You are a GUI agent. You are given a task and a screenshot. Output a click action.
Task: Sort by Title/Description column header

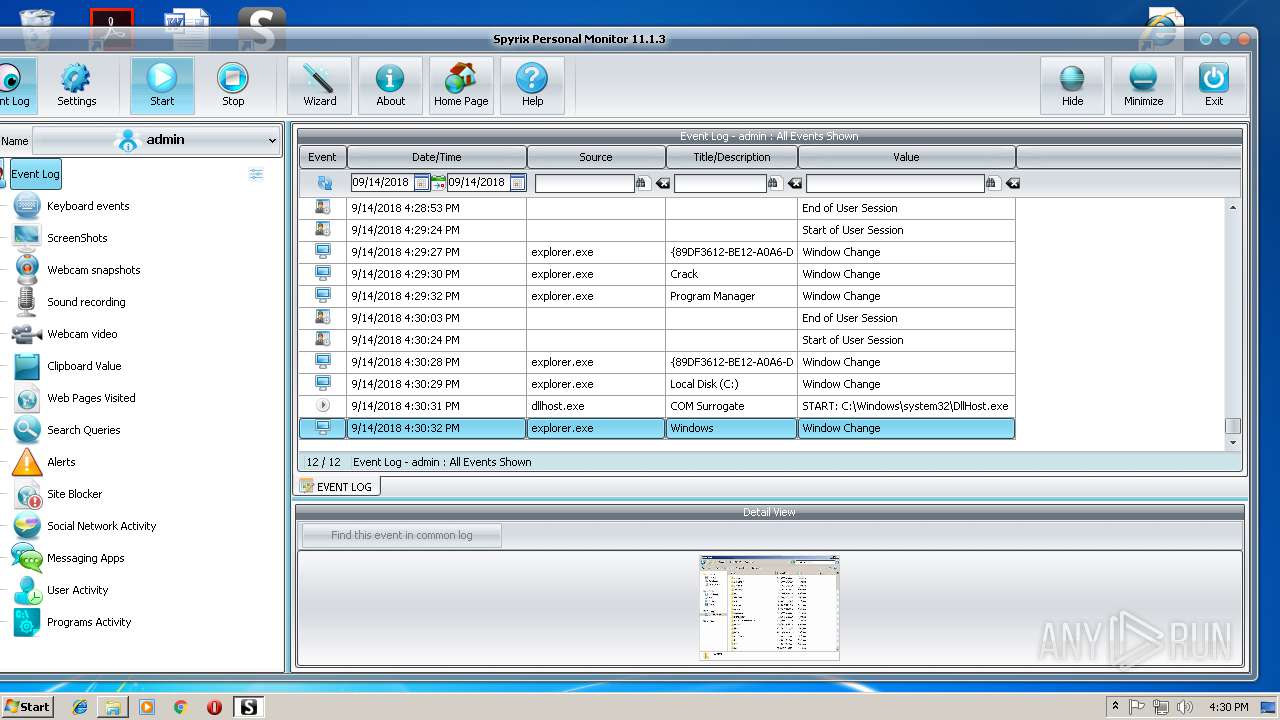tap(732, 157)
